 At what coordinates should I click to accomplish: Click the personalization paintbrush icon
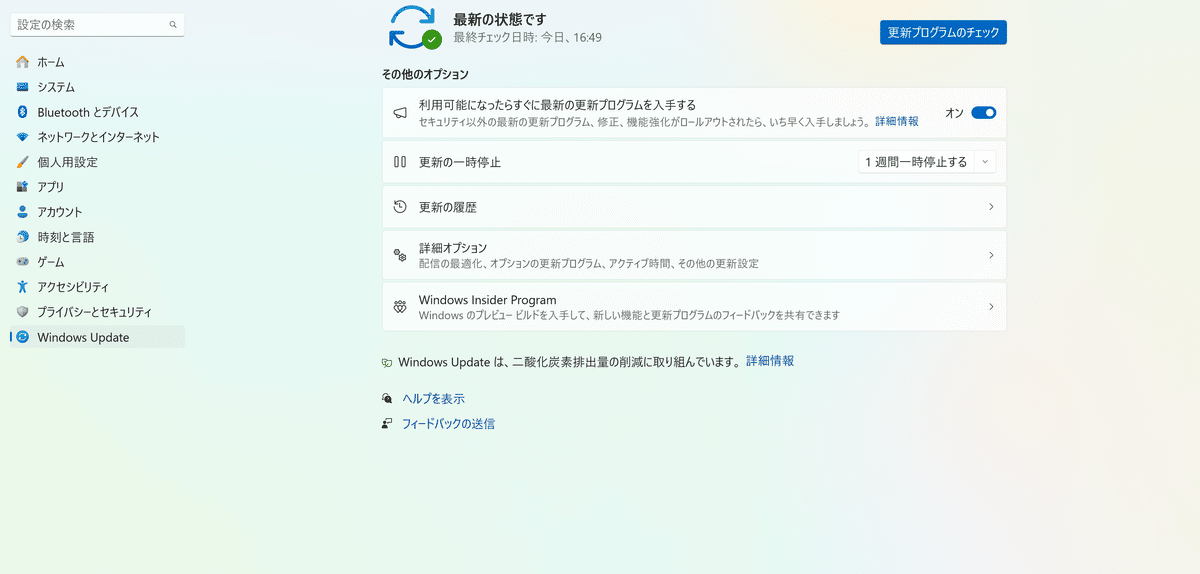pos(22,162)
